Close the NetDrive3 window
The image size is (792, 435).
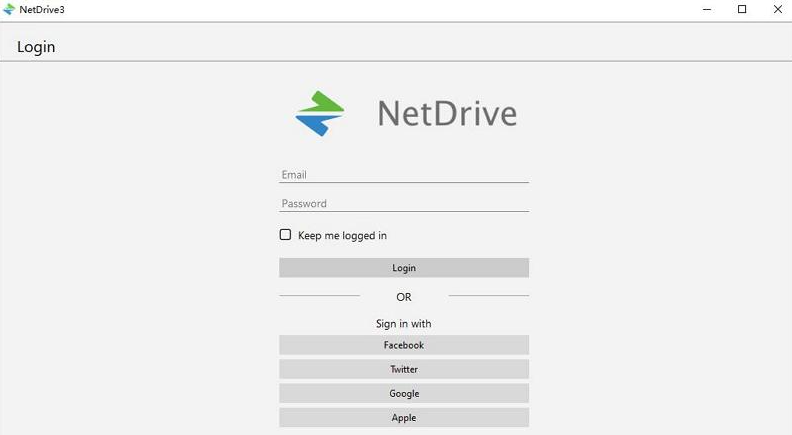tap(778, 9)
